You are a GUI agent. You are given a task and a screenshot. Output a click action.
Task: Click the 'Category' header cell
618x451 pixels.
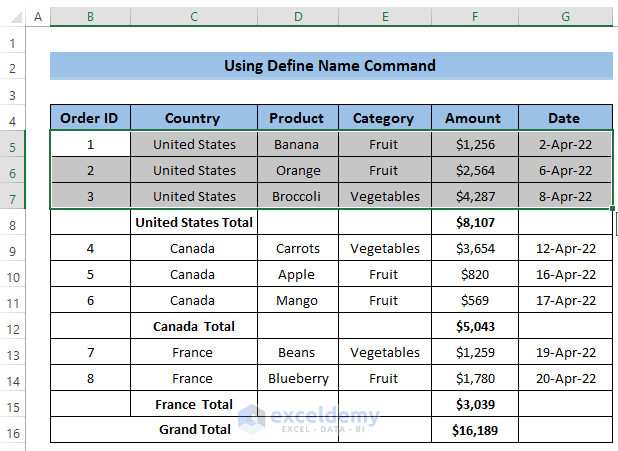pos(383,118)
